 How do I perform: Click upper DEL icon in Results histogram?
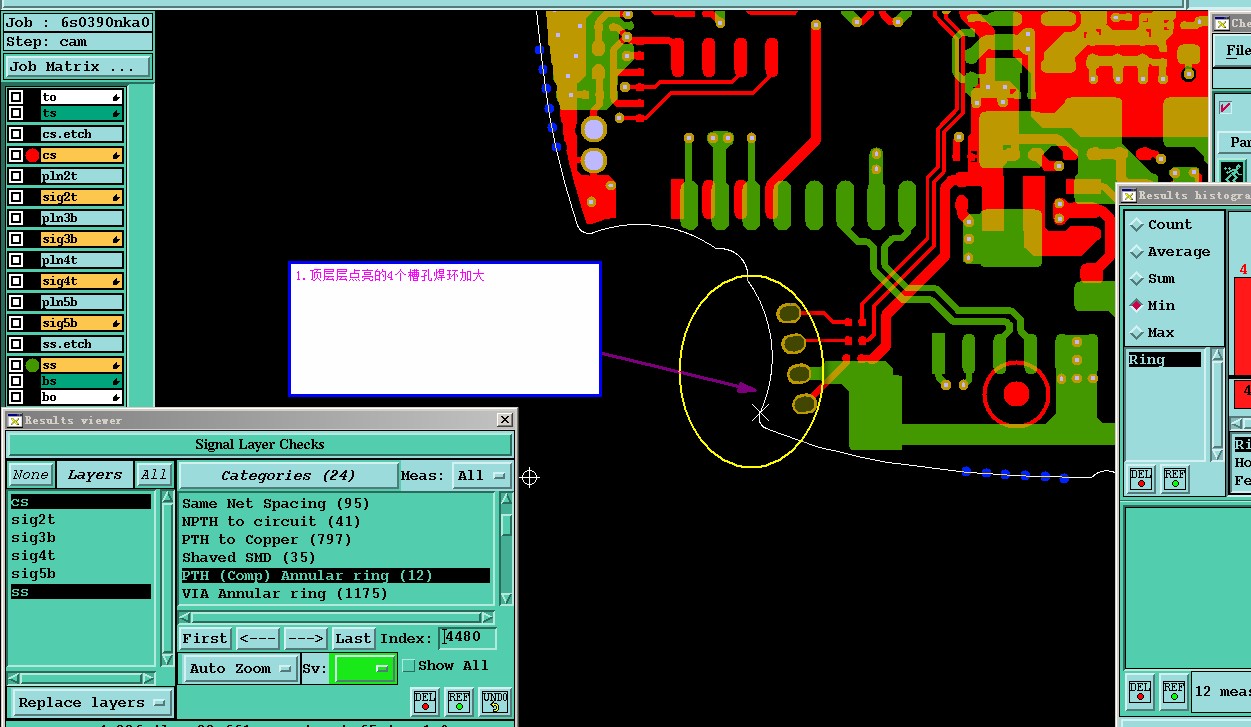click(1140, 479)
